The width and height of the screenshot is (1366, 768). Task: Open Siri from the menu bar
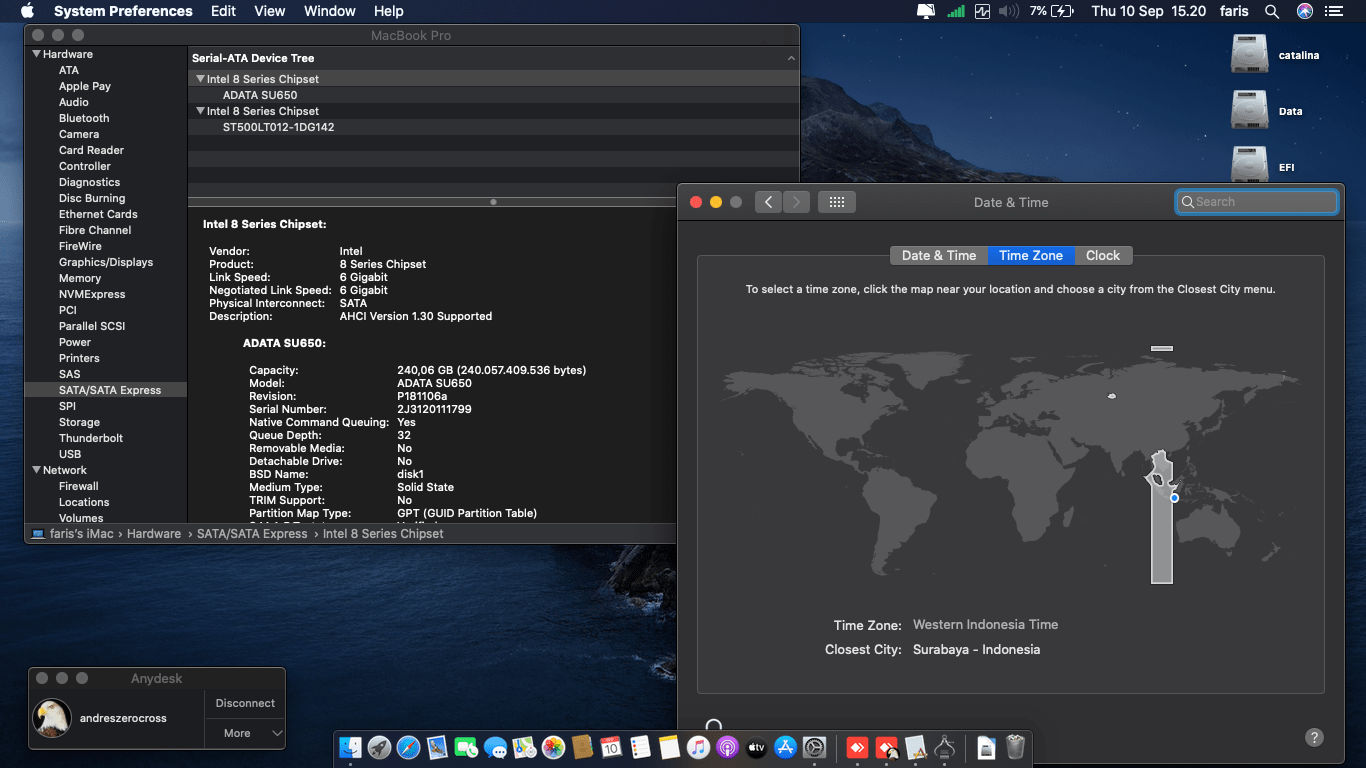click(x=1304, y=11)
